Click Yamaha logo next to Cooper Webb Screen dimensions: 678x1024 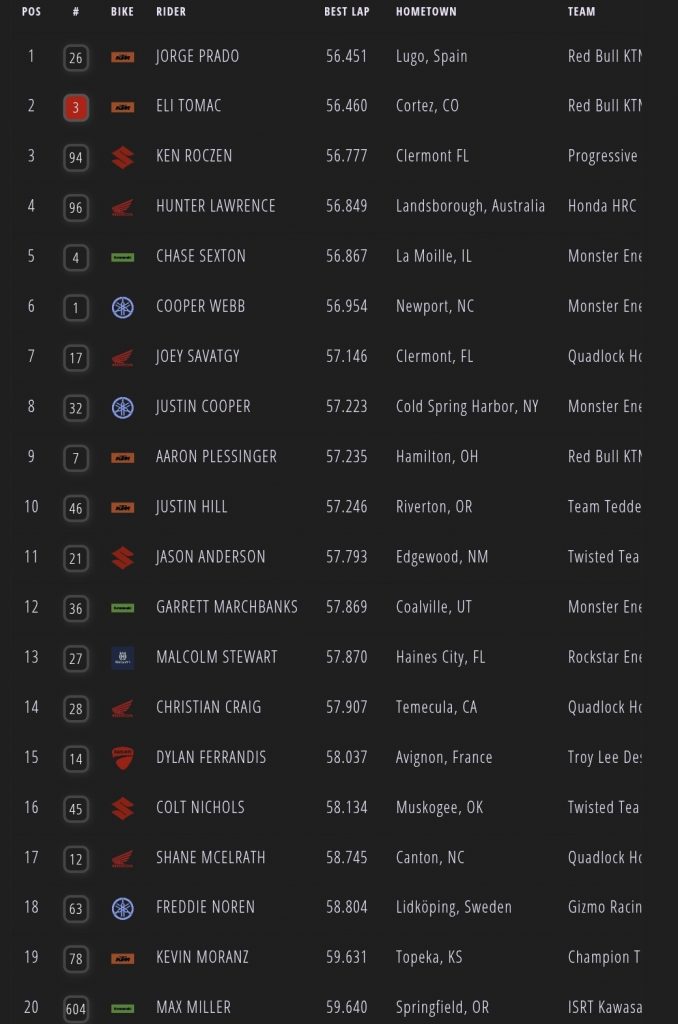(122, 307)
